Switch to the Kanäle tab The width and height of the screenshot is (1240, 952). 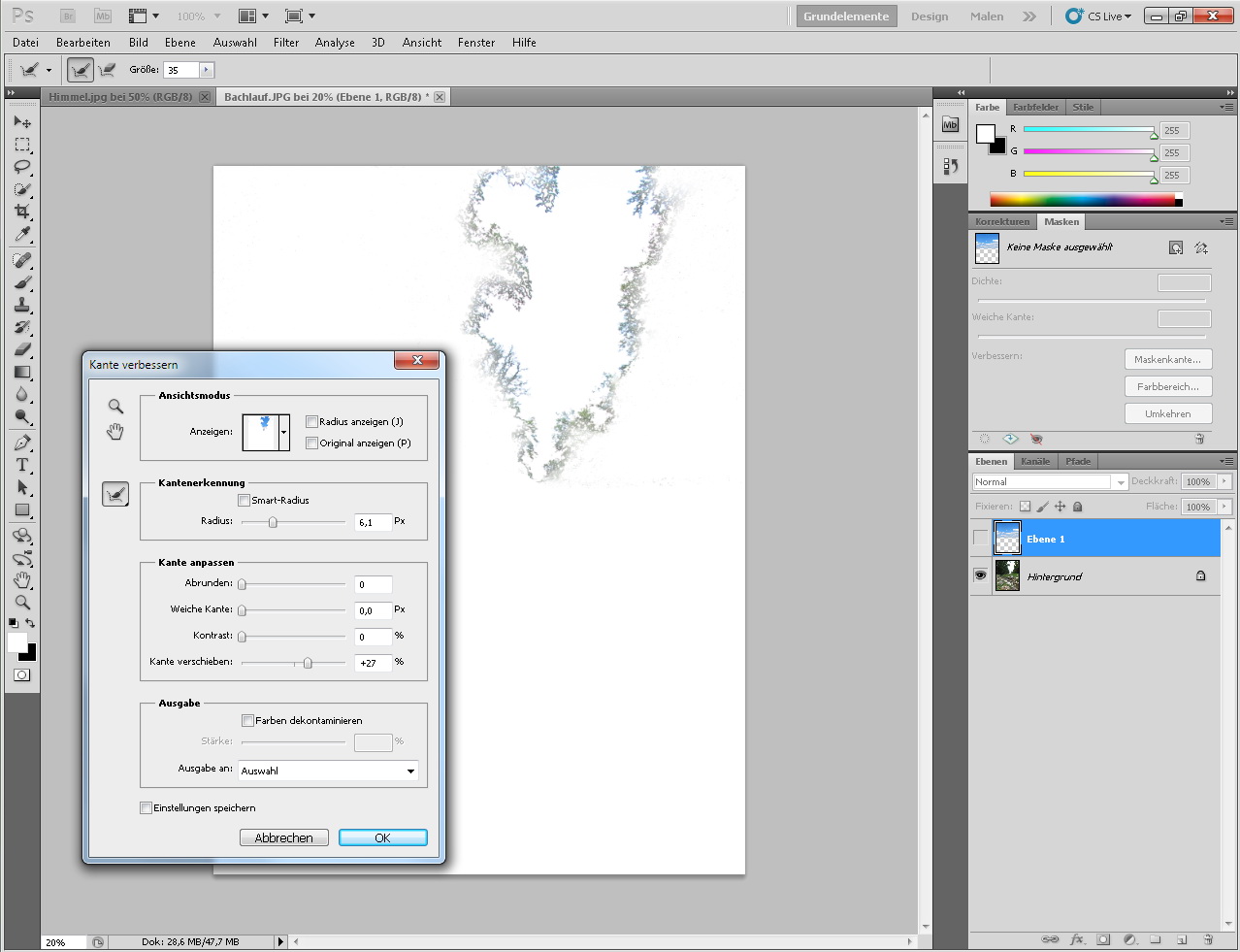tap(1034, 461)
